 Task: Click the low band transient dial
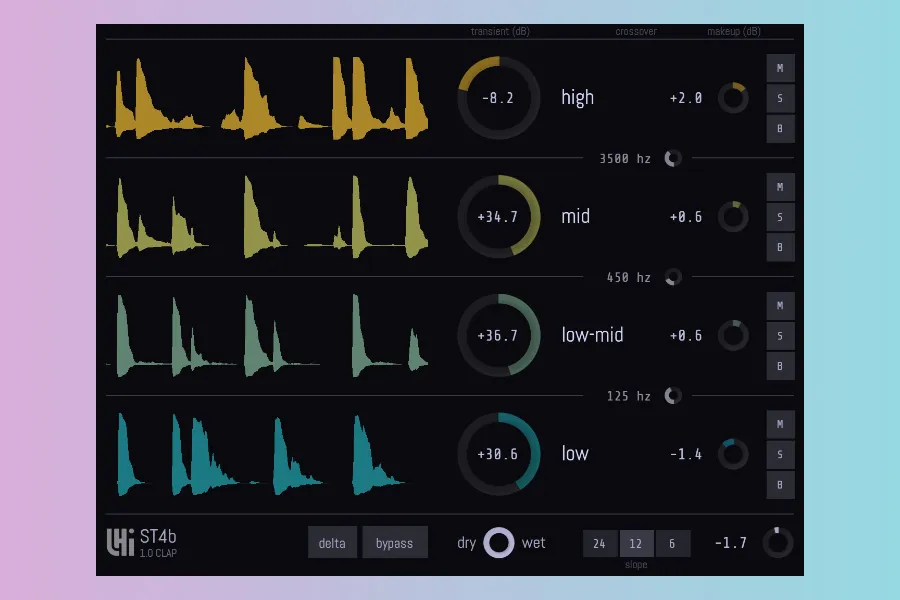point(498,454)
